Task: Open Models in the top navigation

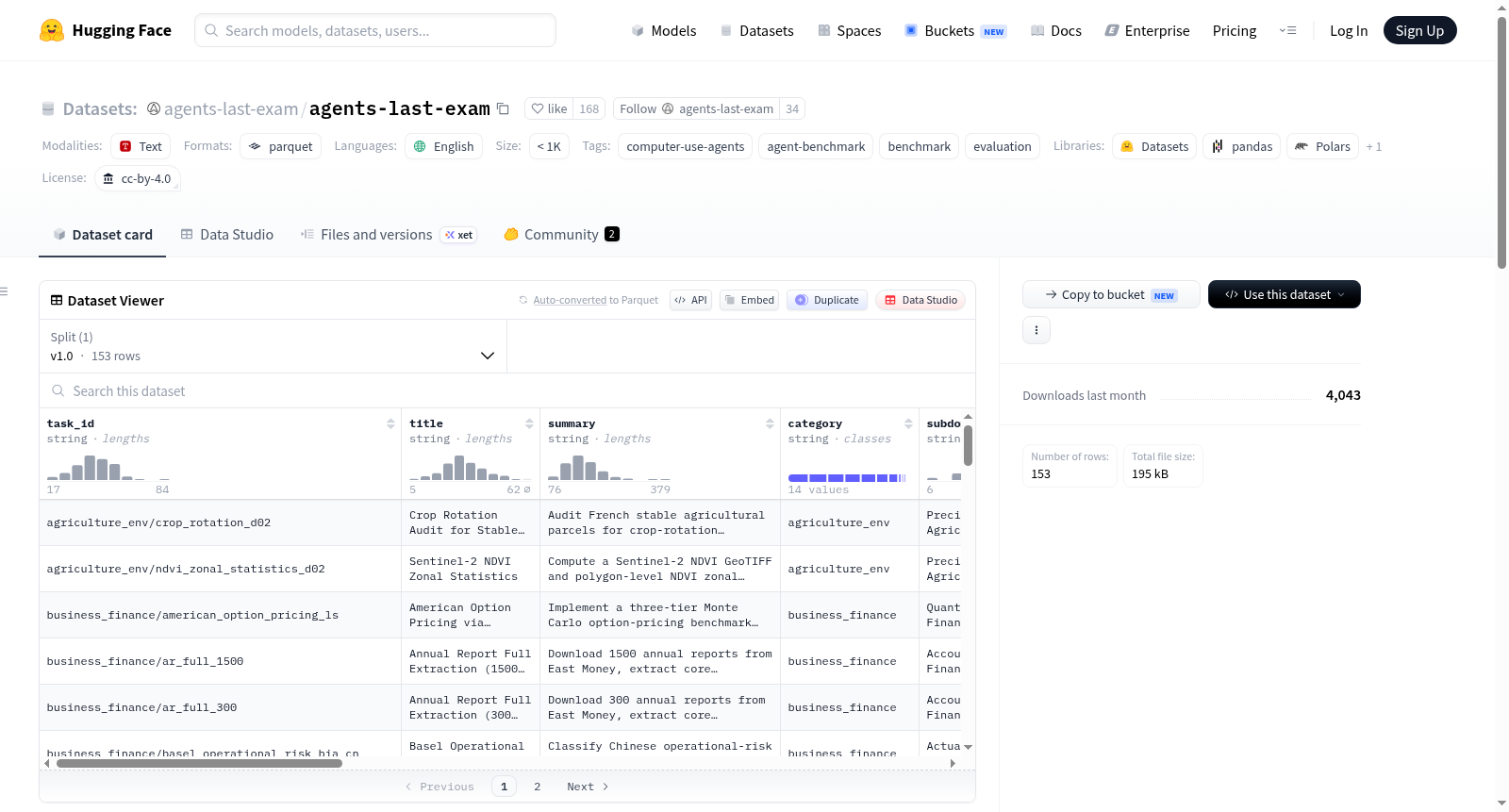Action: (x=664, y=30)
